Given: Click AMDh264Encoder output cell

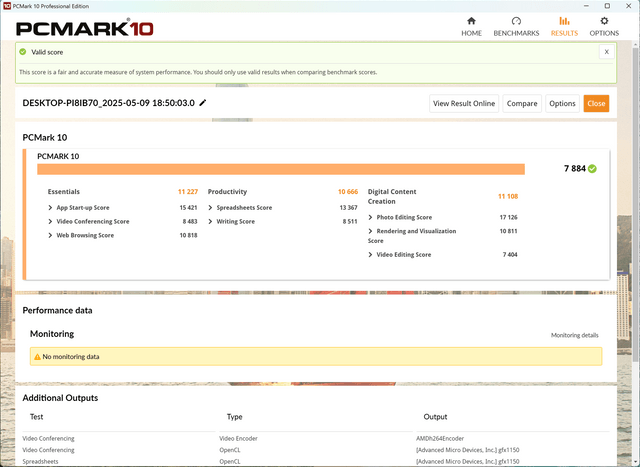Looking at the screenshot, I should pos(440,438).
